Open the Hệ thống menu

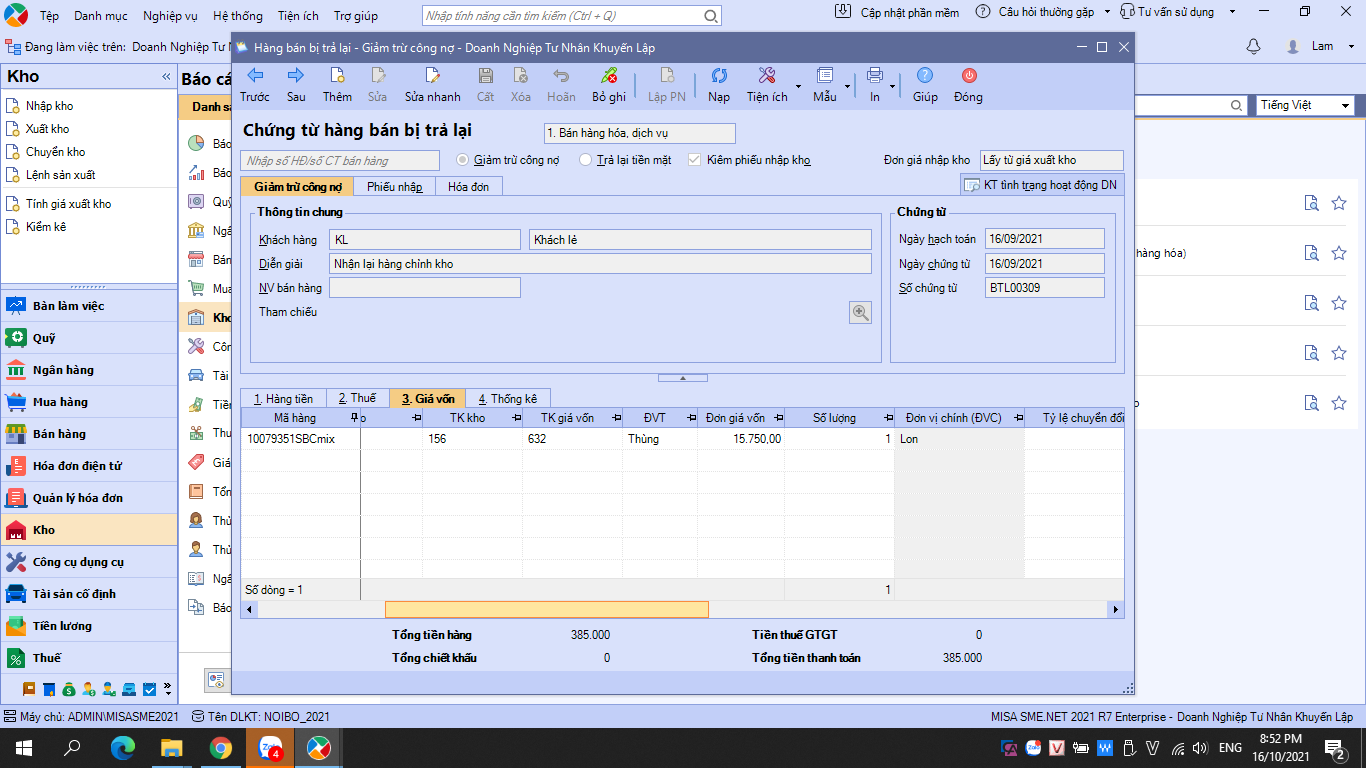(x=237, y=15)
